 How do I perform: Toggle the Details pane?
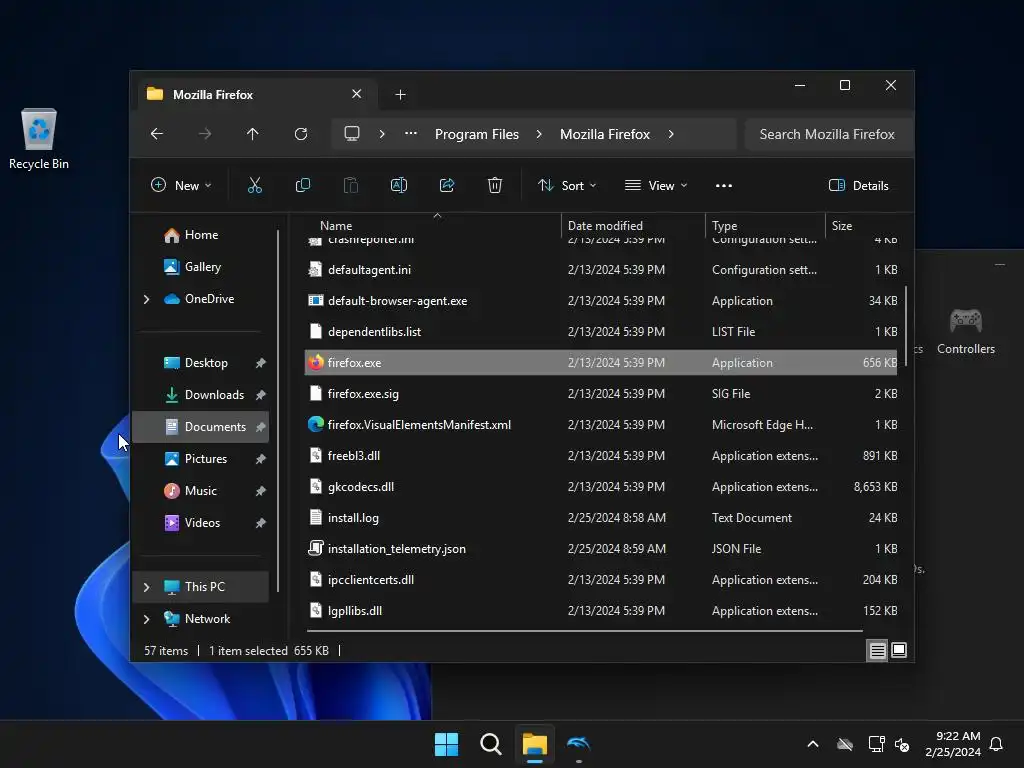pyautogui.click(x=859, y=185)
